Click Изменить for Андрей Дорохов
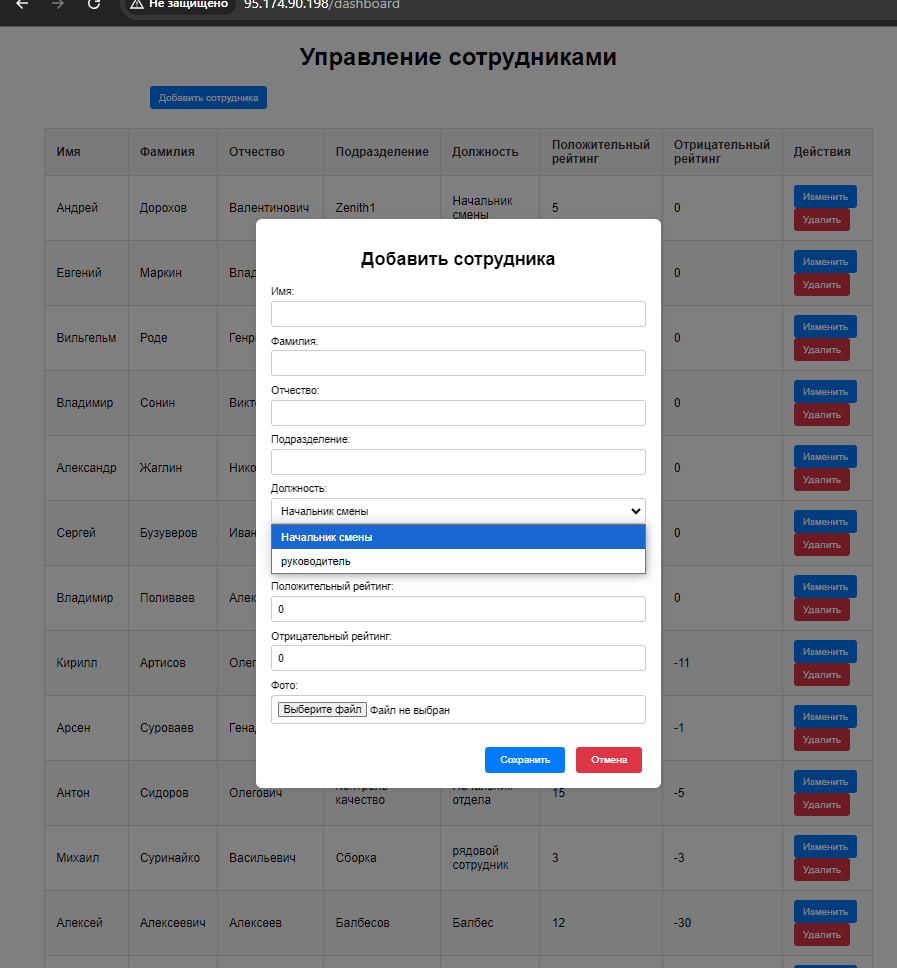 tap(824, 196)
